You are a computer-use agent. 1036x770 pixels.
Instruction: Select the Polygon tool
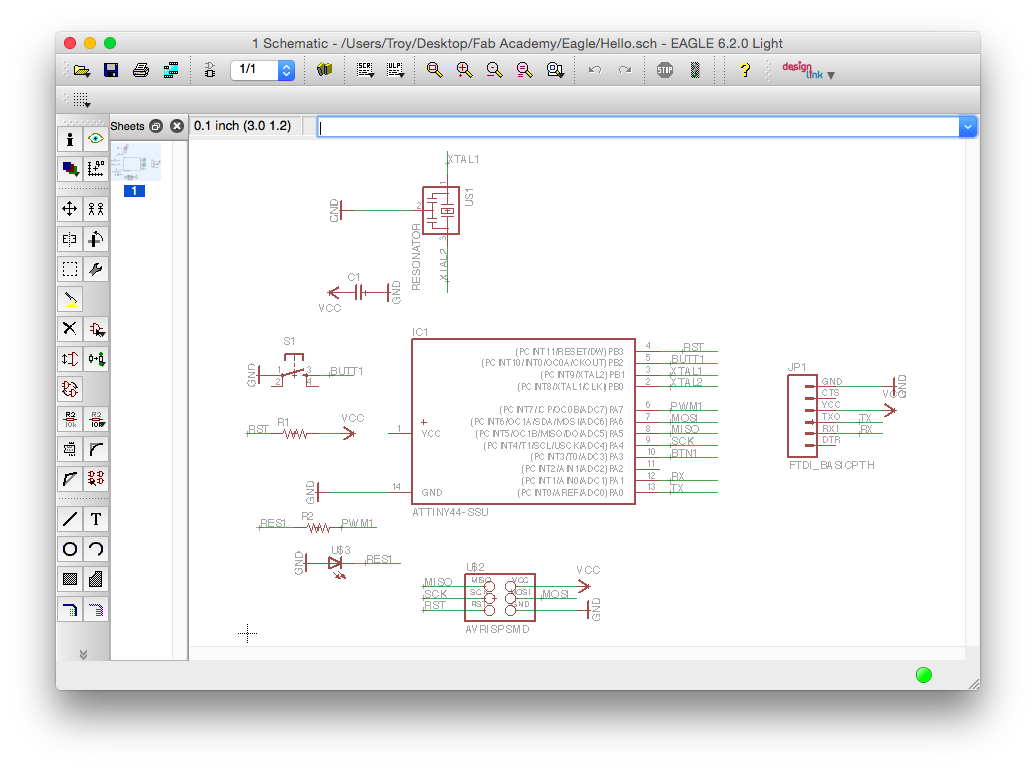click(x=96, y=580)
